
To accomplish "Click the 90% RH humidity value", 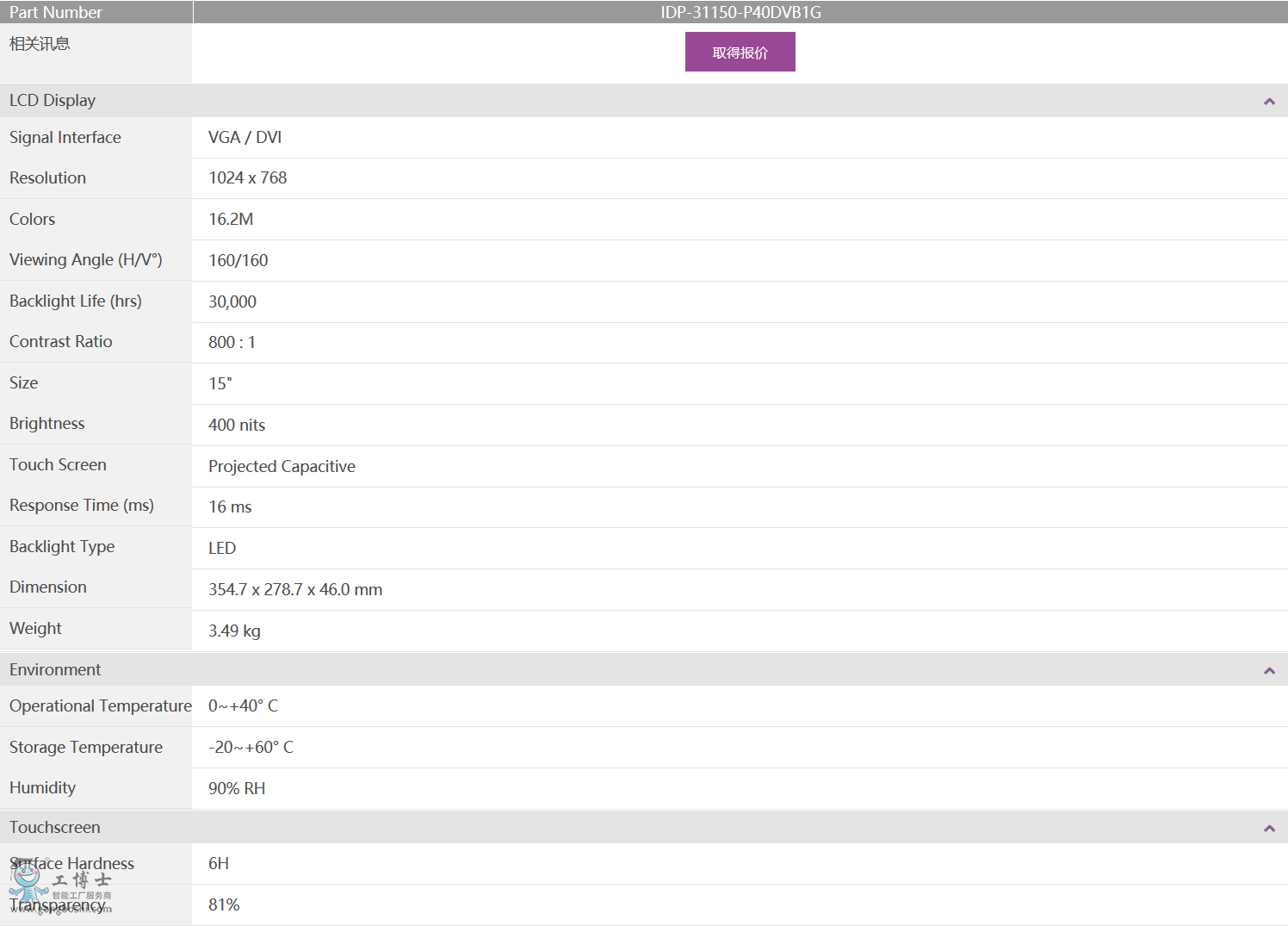I will coord(237,789).
